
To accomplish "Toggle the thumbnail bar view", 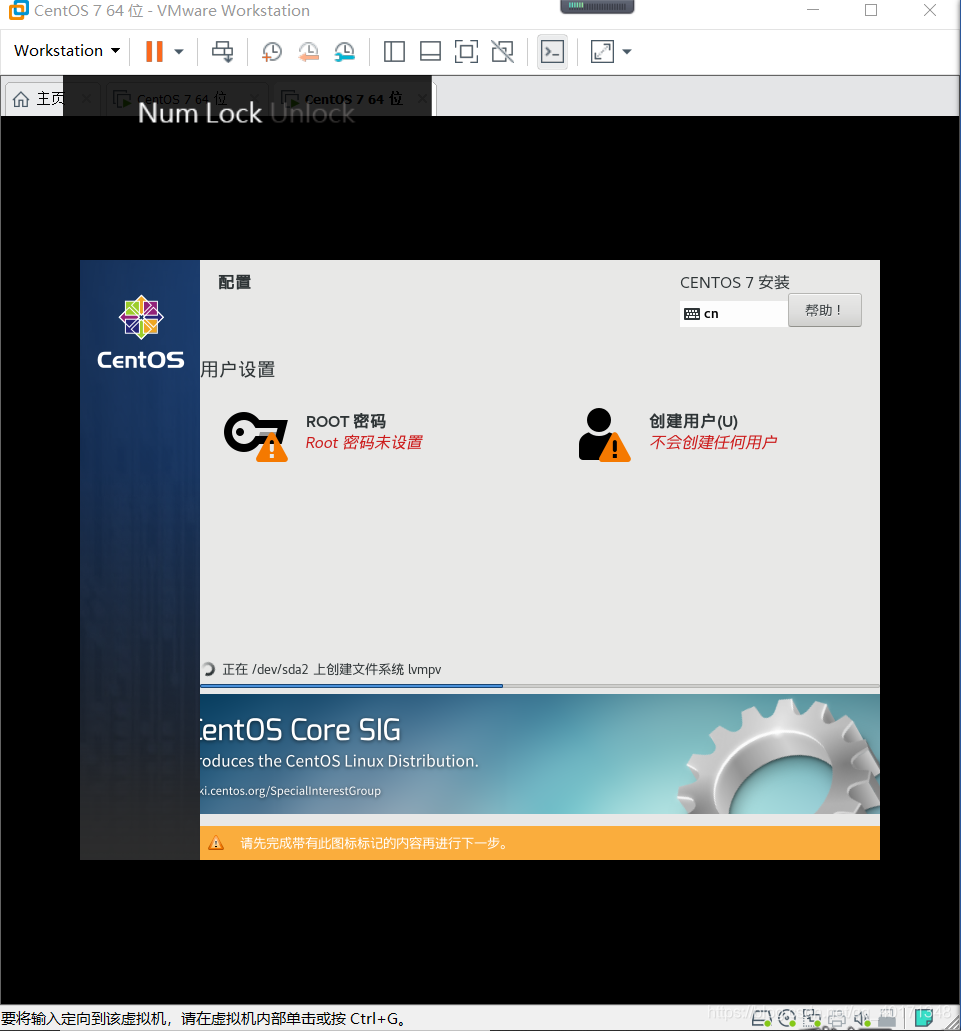I will tap(430, 51).
